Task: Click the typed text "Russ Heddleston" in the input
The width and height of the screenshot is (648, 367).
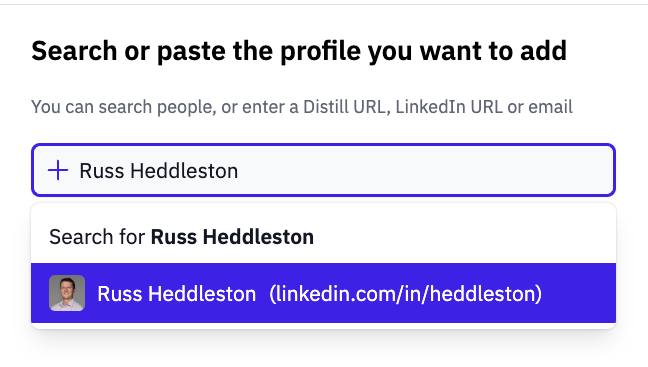Action: tap(159, 171)
